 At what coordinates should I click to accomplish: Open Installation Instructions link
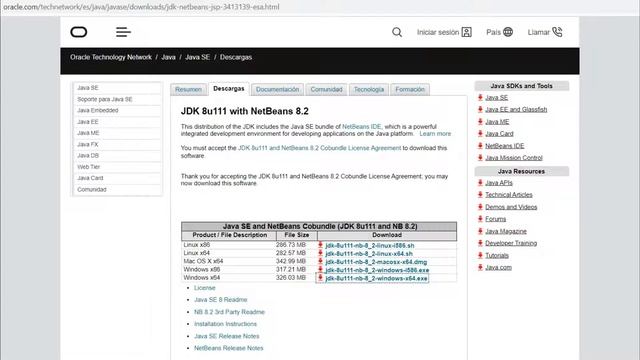pos(225,324)
